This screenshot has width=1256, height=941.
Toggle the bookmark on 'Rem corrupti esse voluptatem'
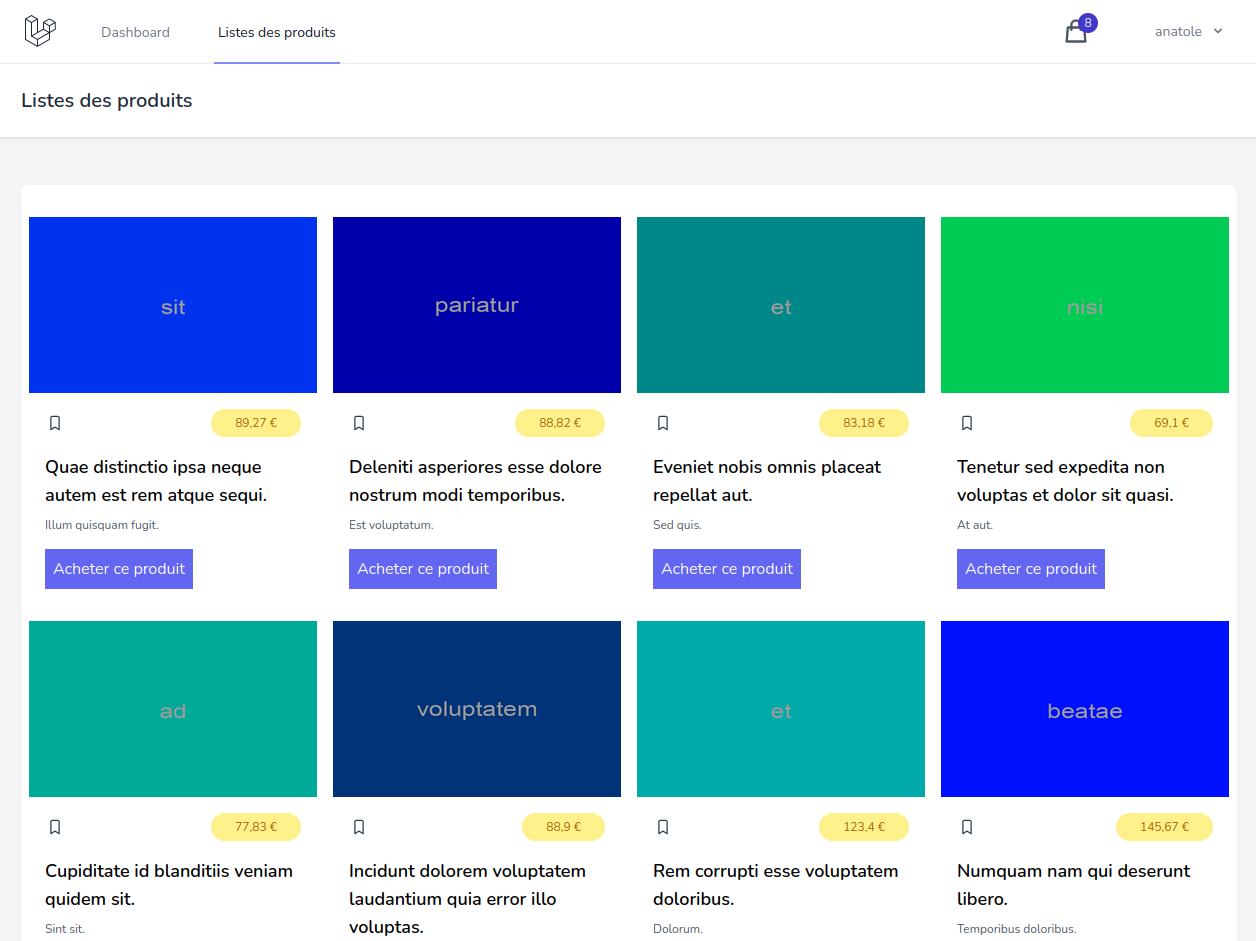[663, 827]
